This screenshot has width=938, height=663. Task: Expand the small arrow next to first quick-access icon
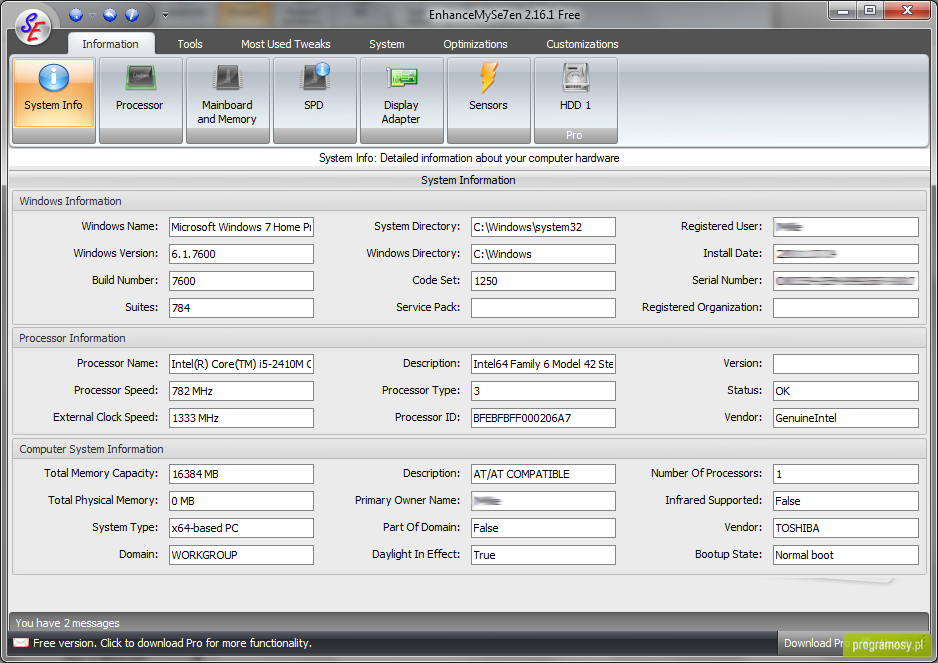point(92,15)
